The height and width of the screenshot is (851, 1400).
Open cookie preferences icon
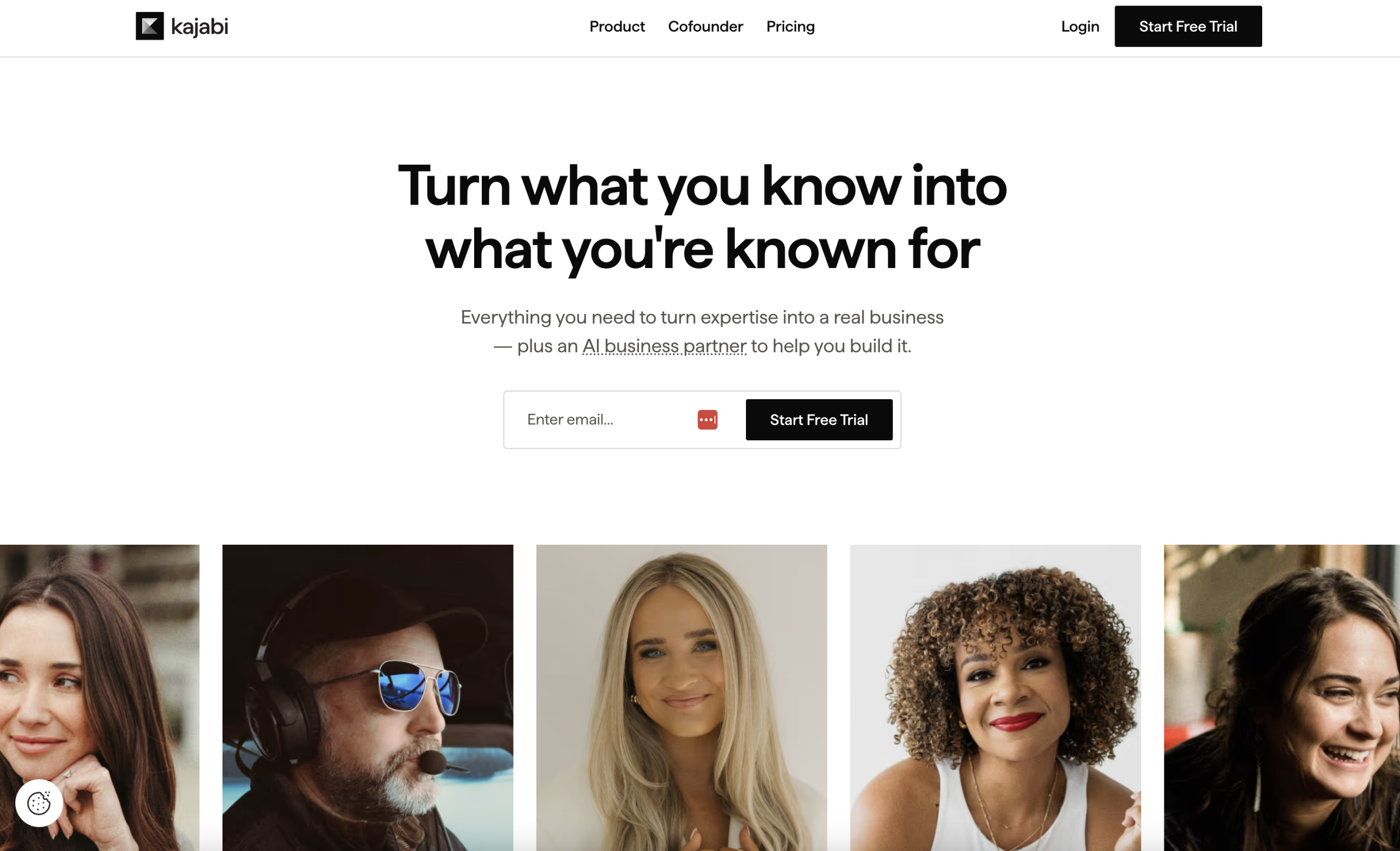click(x=39, y=803)
